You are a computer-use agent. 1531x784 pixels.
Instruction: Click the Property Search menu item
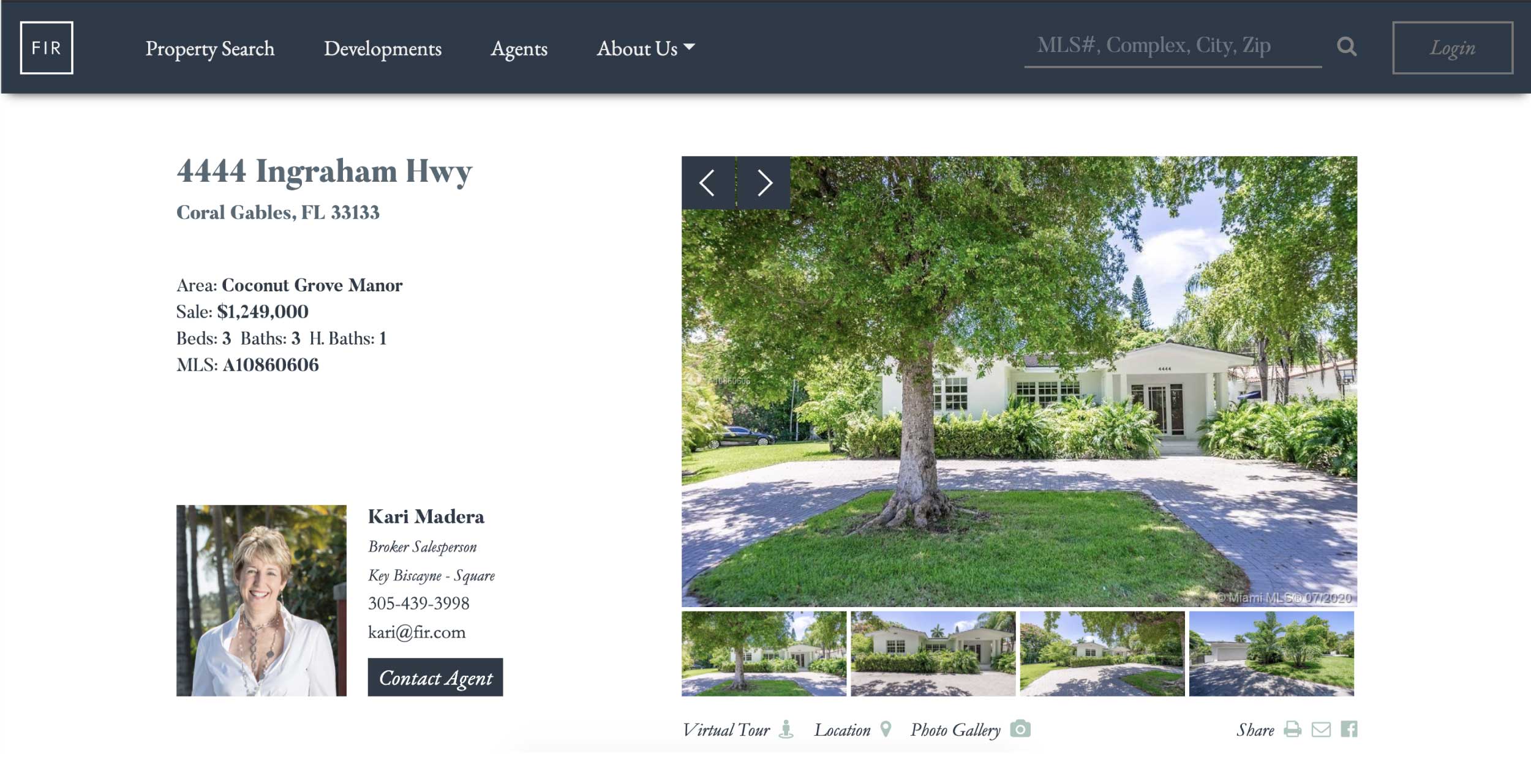click(210, 46)
